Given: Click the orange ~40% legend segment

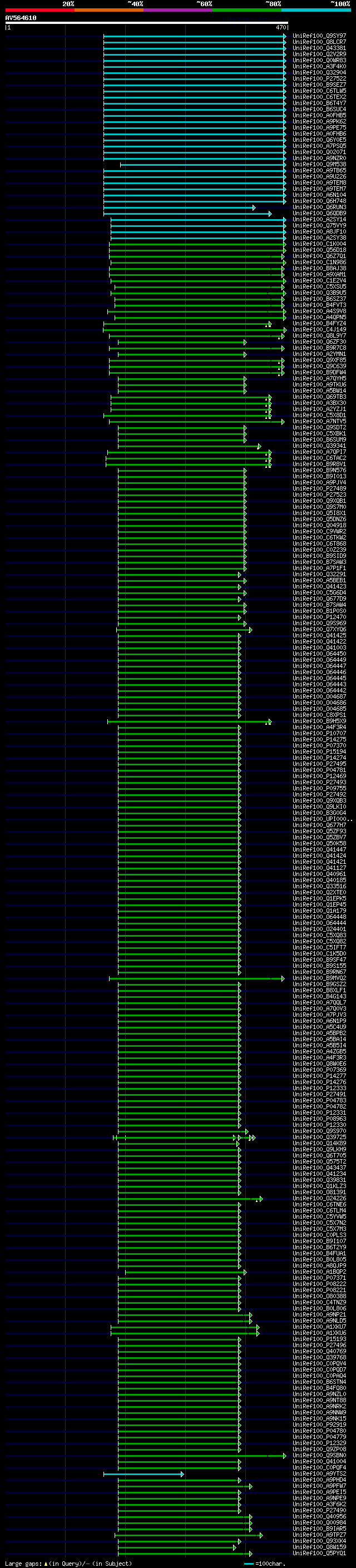Looking at the screenshot, I should pyautogui.click(x=109, y=10).
